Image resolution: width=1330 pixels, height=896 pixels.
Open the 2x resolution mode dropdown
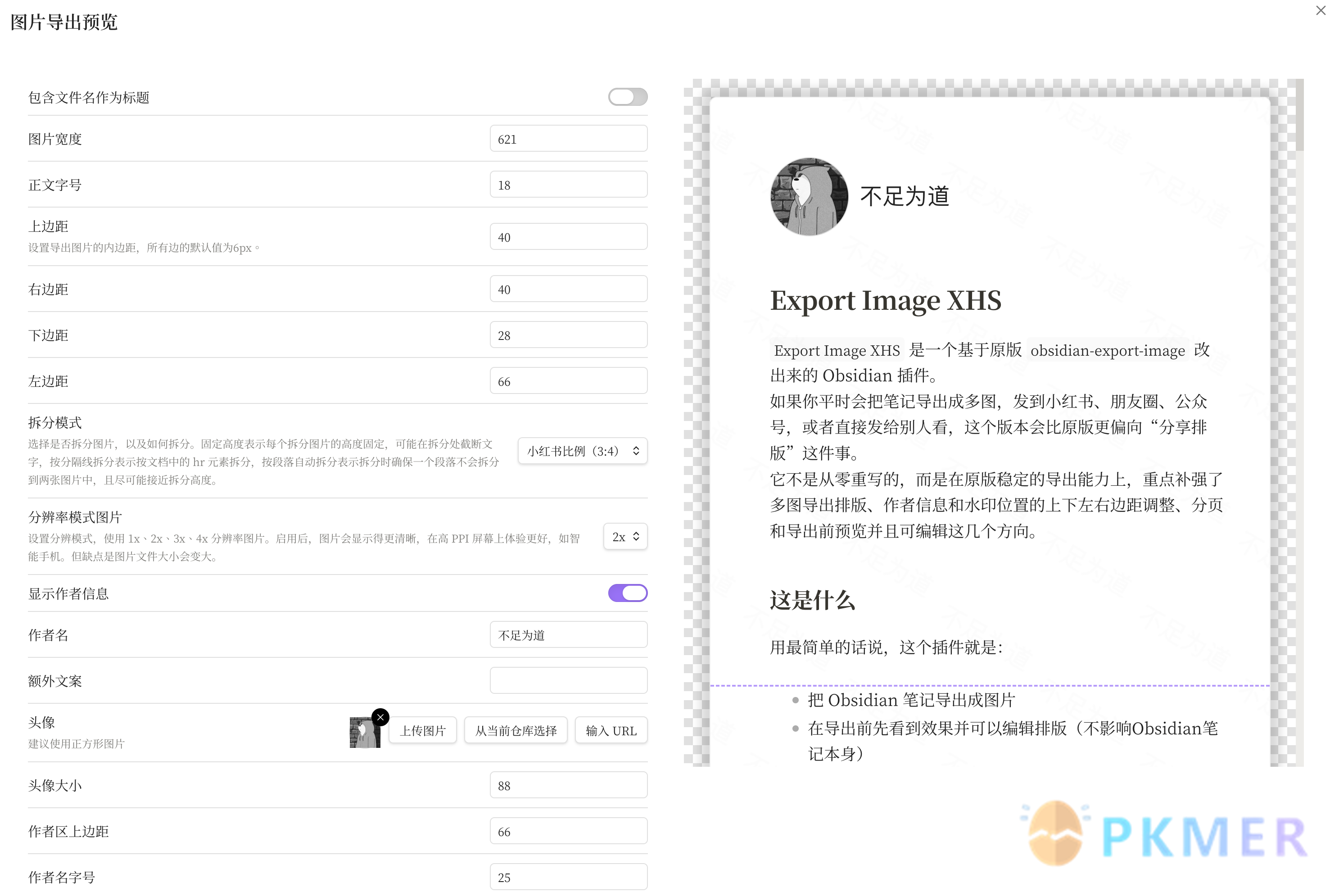pyautogui.click(x=625, y=537)
